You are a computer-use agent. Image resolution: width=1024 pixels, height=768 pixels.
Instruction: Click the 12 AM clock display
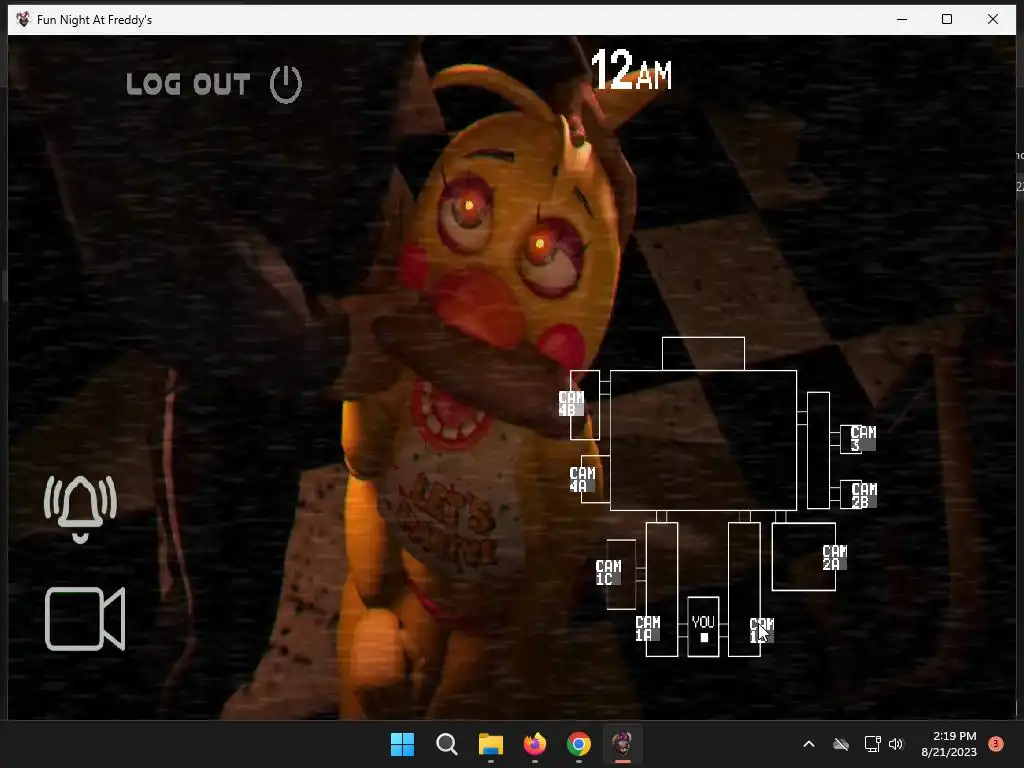click(631, 69)
